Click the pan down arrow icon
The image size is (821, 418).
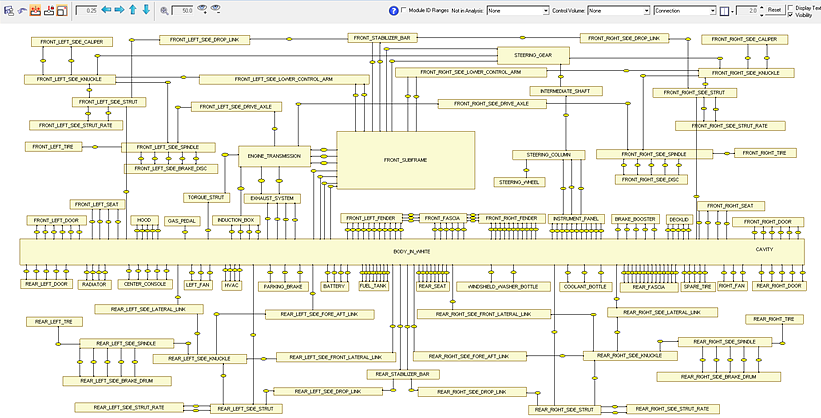coord(147,10)
